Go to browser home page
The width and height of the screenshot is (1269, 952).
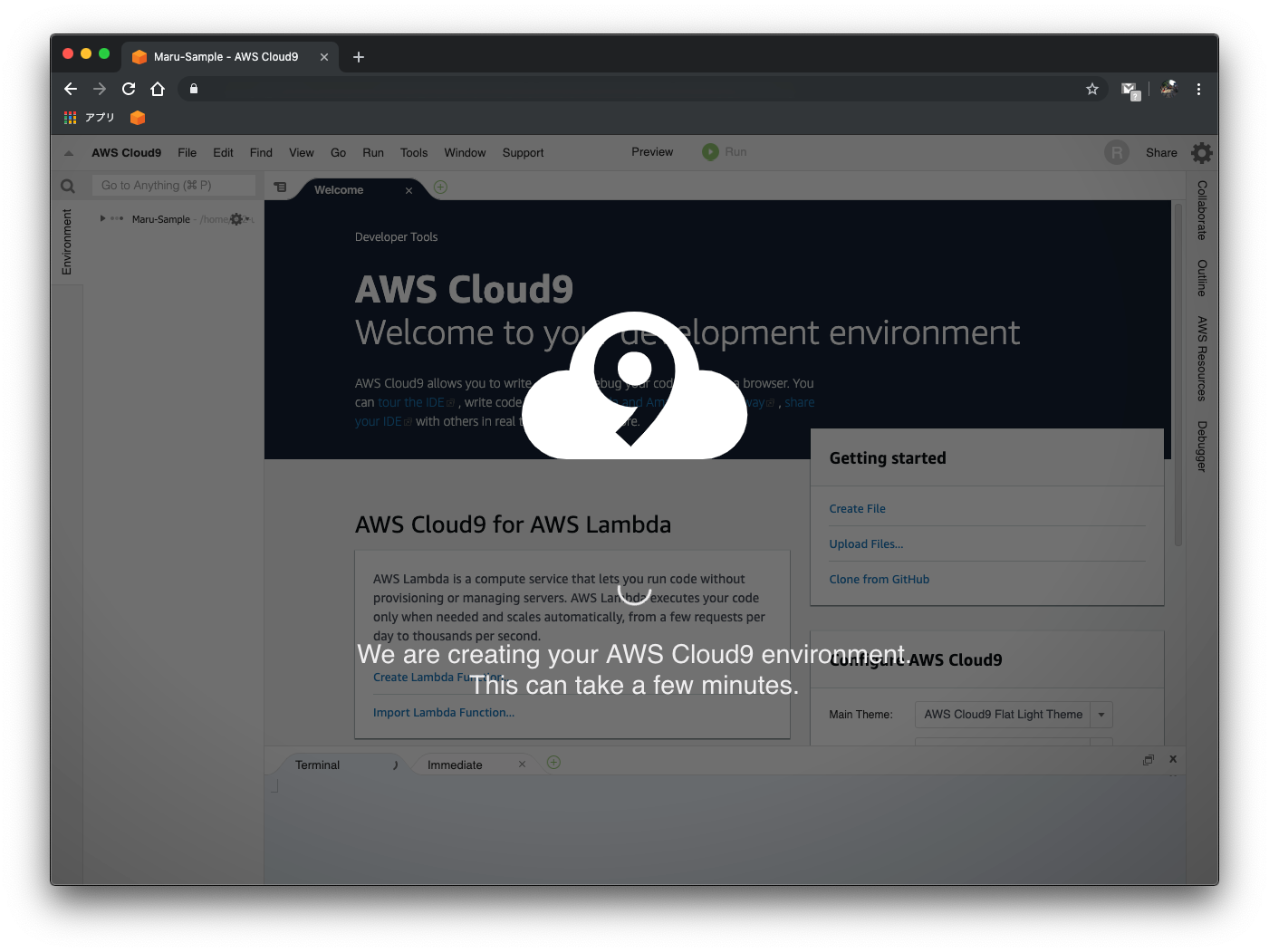click(158, 89)
